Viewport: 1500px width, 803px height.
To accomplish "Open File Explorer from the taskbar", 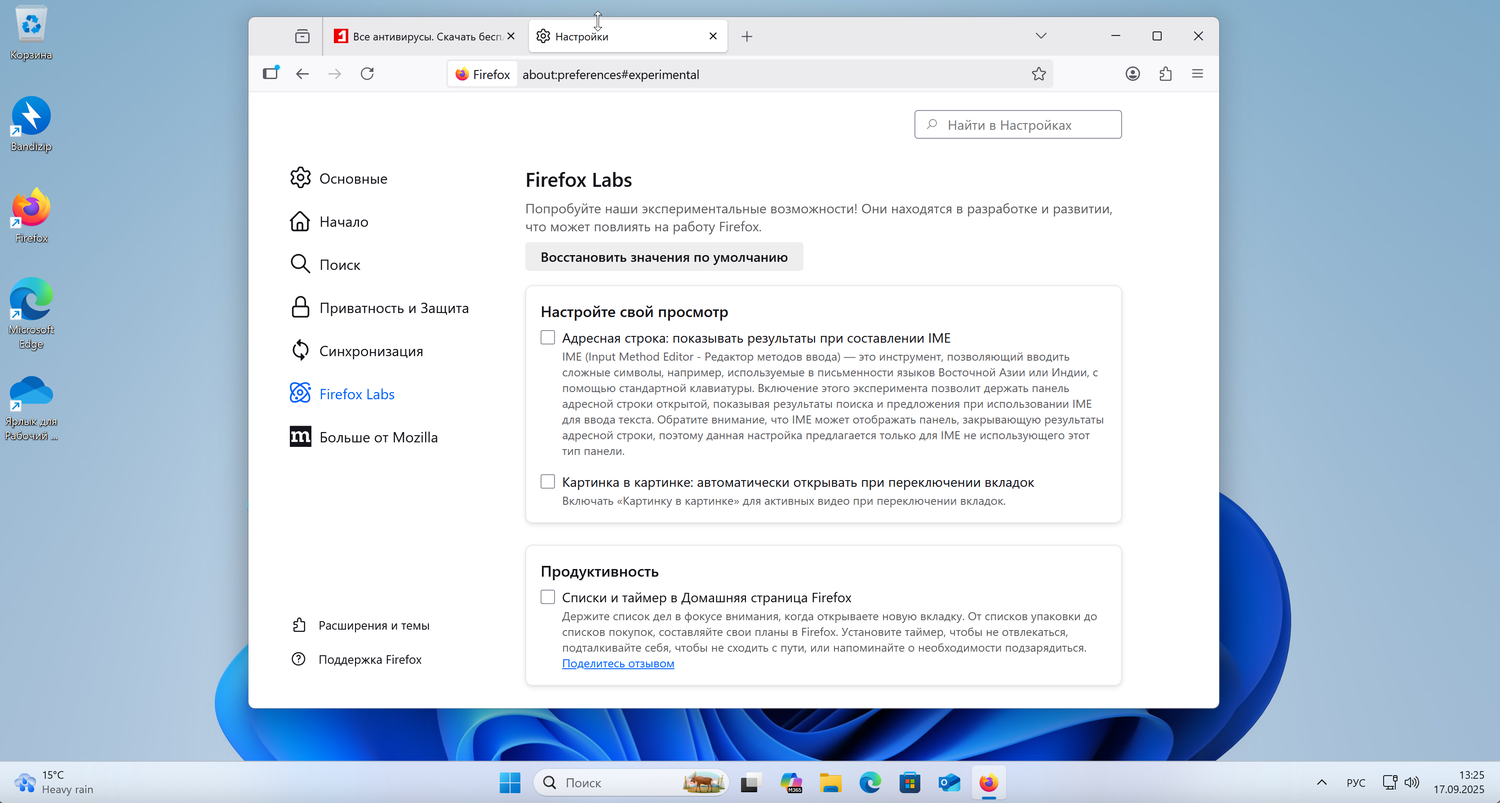I will coord(830,783).
